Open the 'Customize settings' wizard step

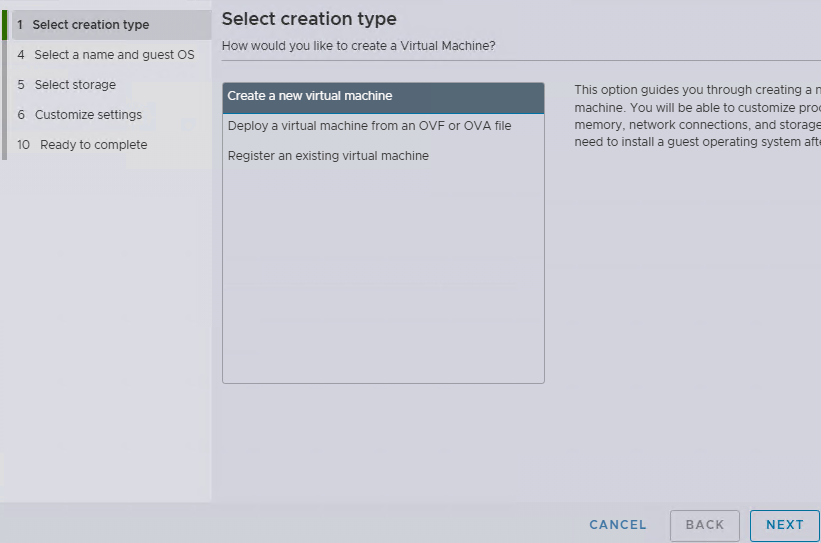(88, 115)
